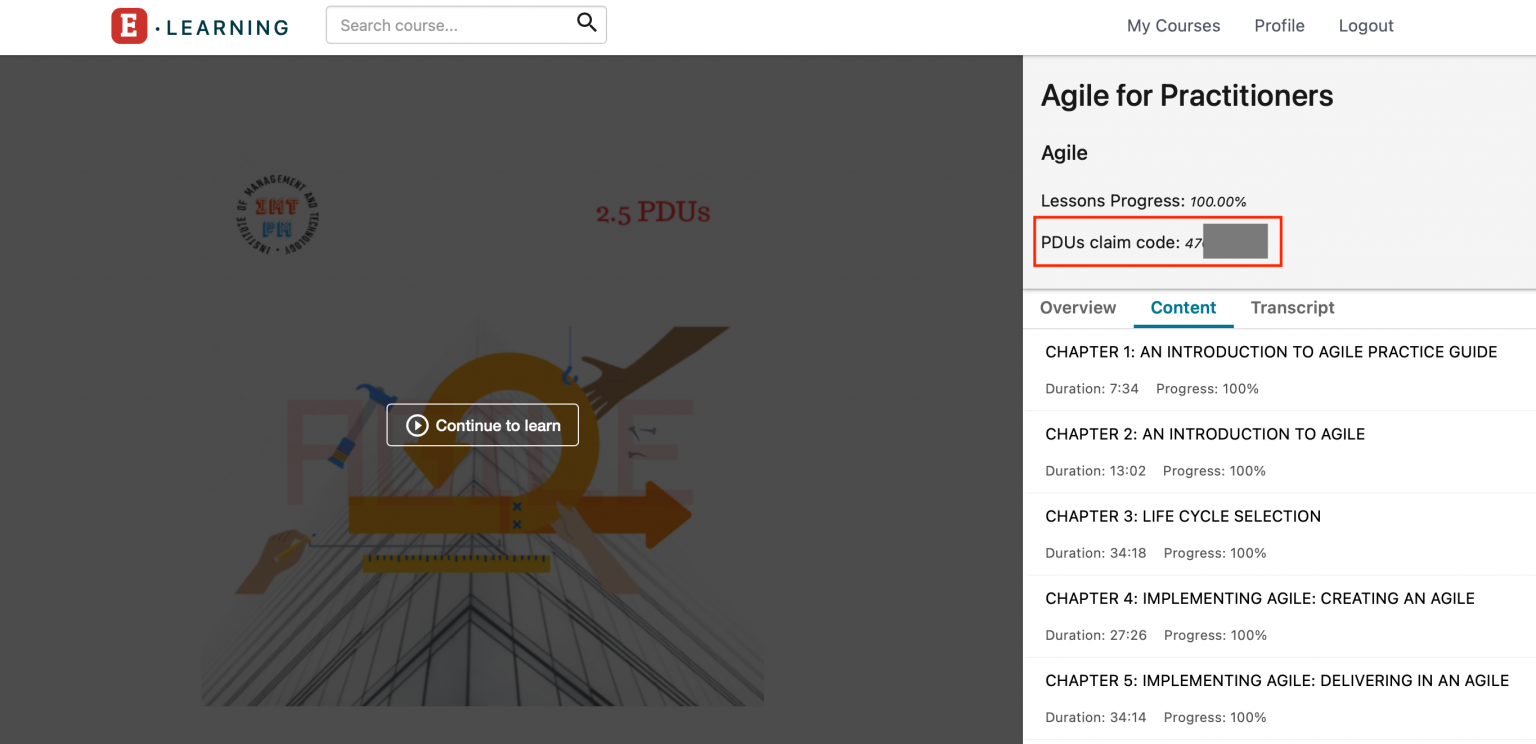This screenshot has width=1536, height=744.
Task: Click the E-Learning logo icon
Action: pyautogui.click(x=129, y=26)
